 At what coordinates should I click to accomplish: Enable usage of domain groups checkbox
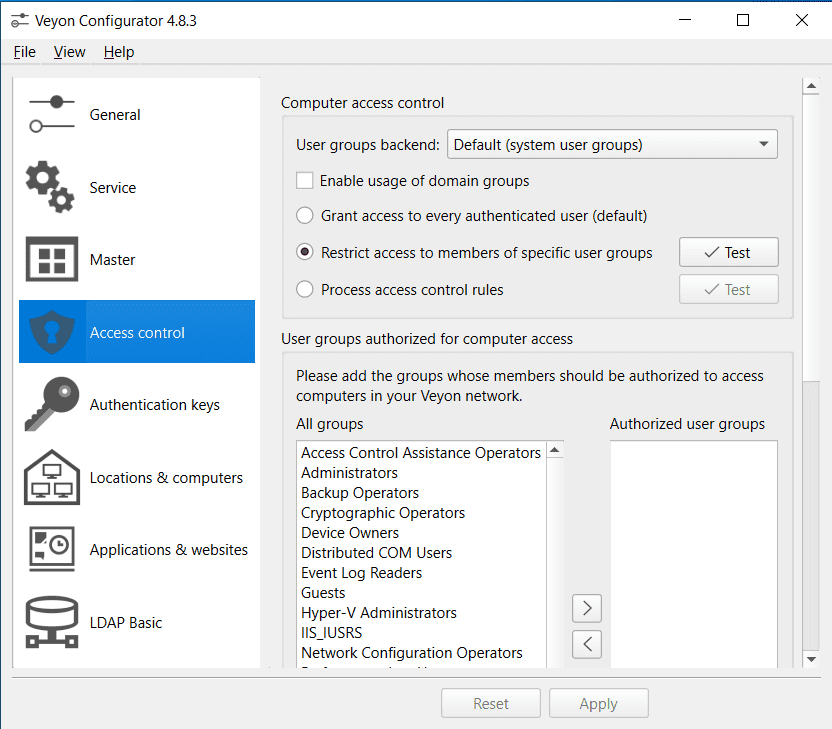pos(305,181)
